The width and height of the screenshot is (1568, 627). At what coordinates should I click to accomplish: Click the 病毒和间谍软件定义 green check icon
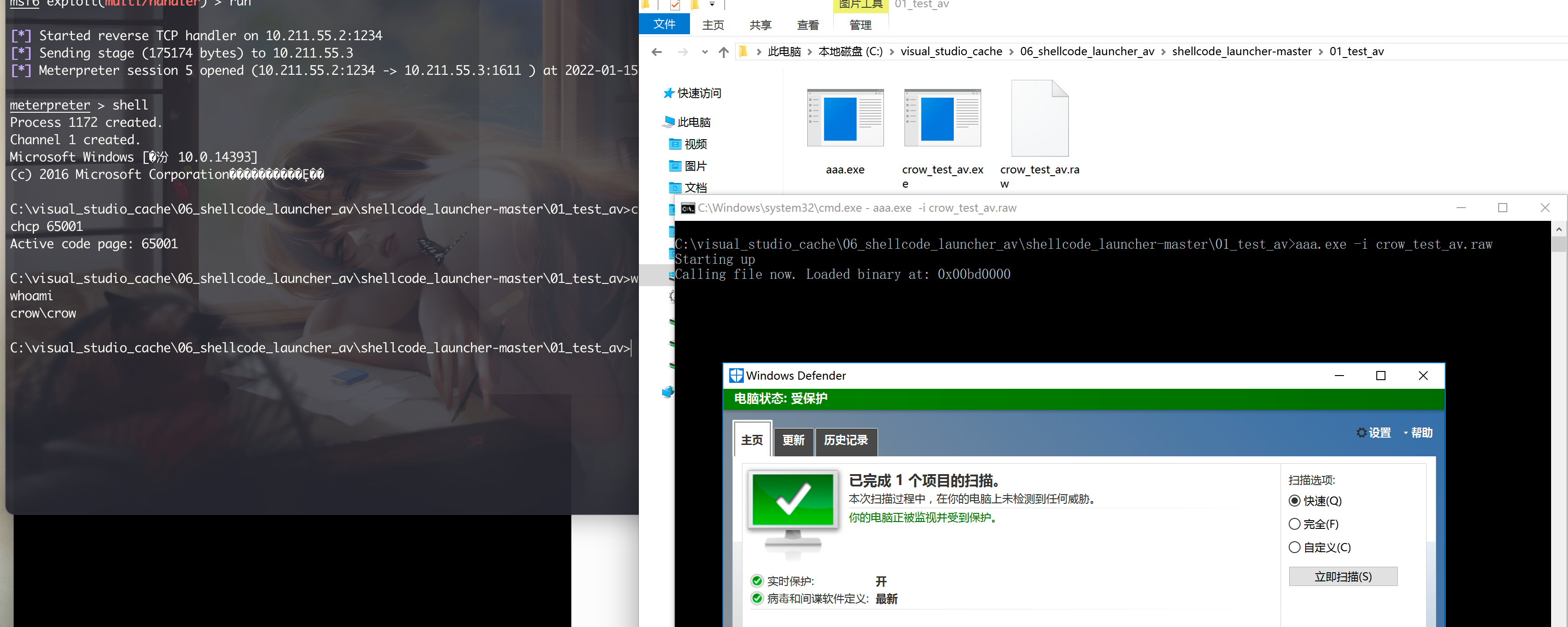tap(757, 598)
